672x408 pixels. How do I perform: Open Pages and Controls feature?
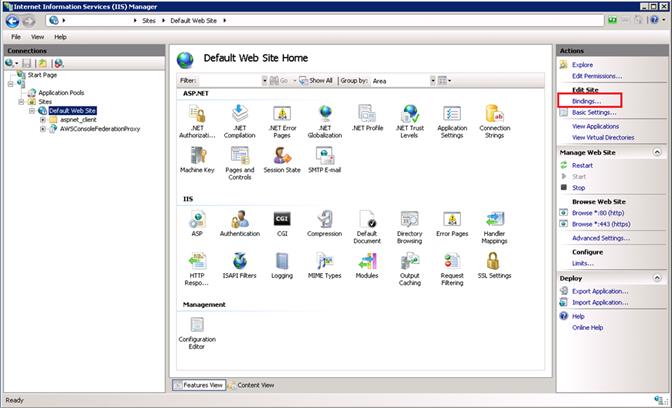240,163
